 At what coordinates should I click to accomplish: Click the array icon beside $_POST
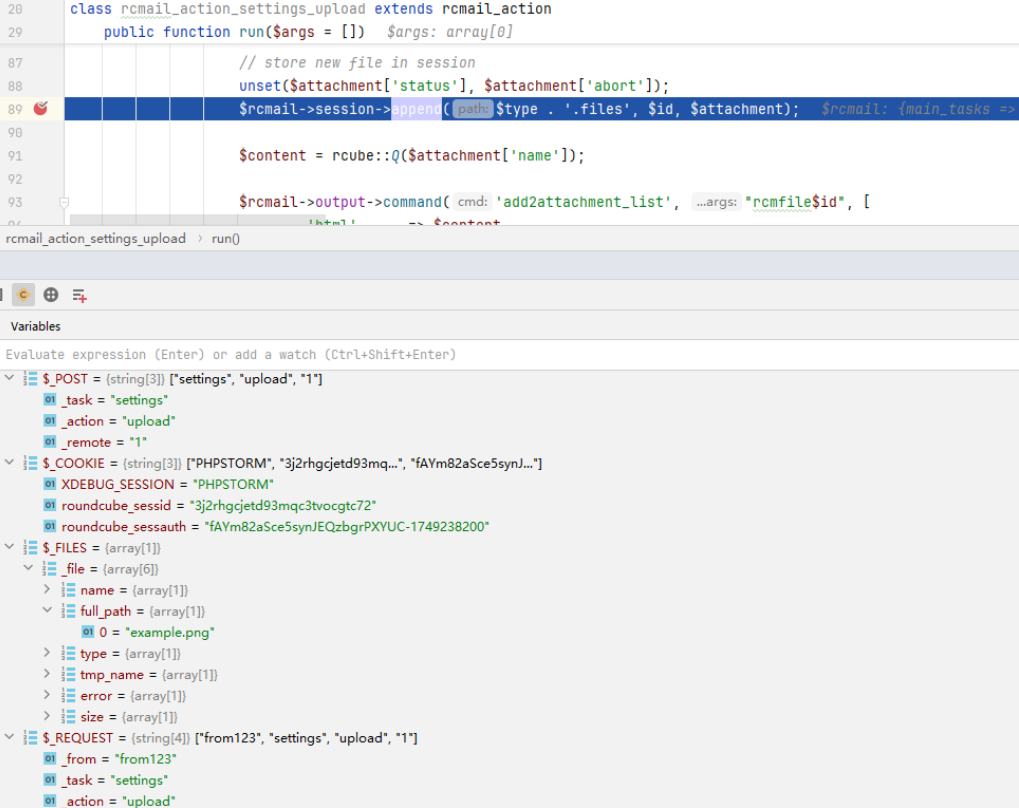click(30, 379)
